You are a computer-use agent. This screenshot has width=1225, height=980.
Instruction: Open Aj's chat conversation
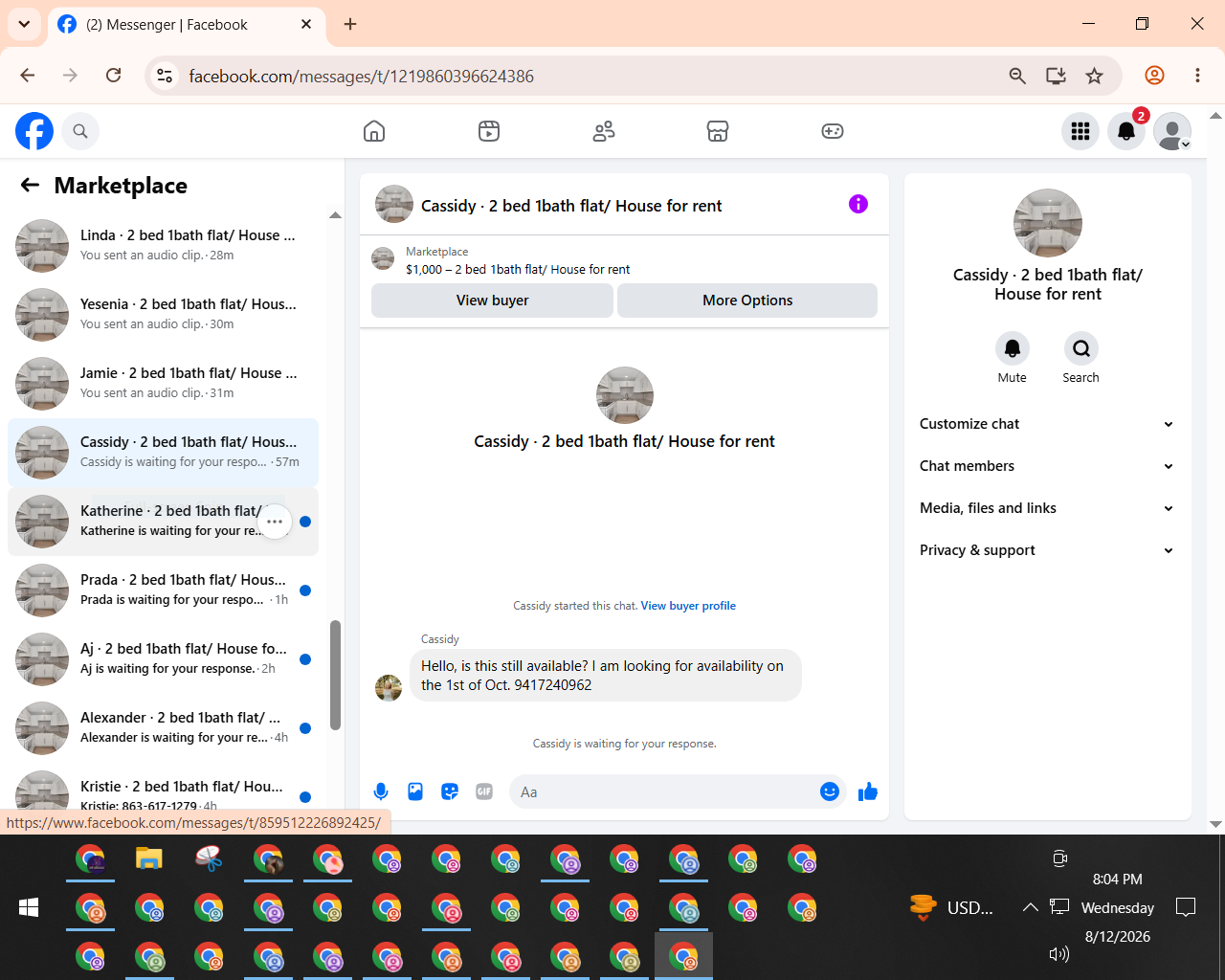click(163, 659)
